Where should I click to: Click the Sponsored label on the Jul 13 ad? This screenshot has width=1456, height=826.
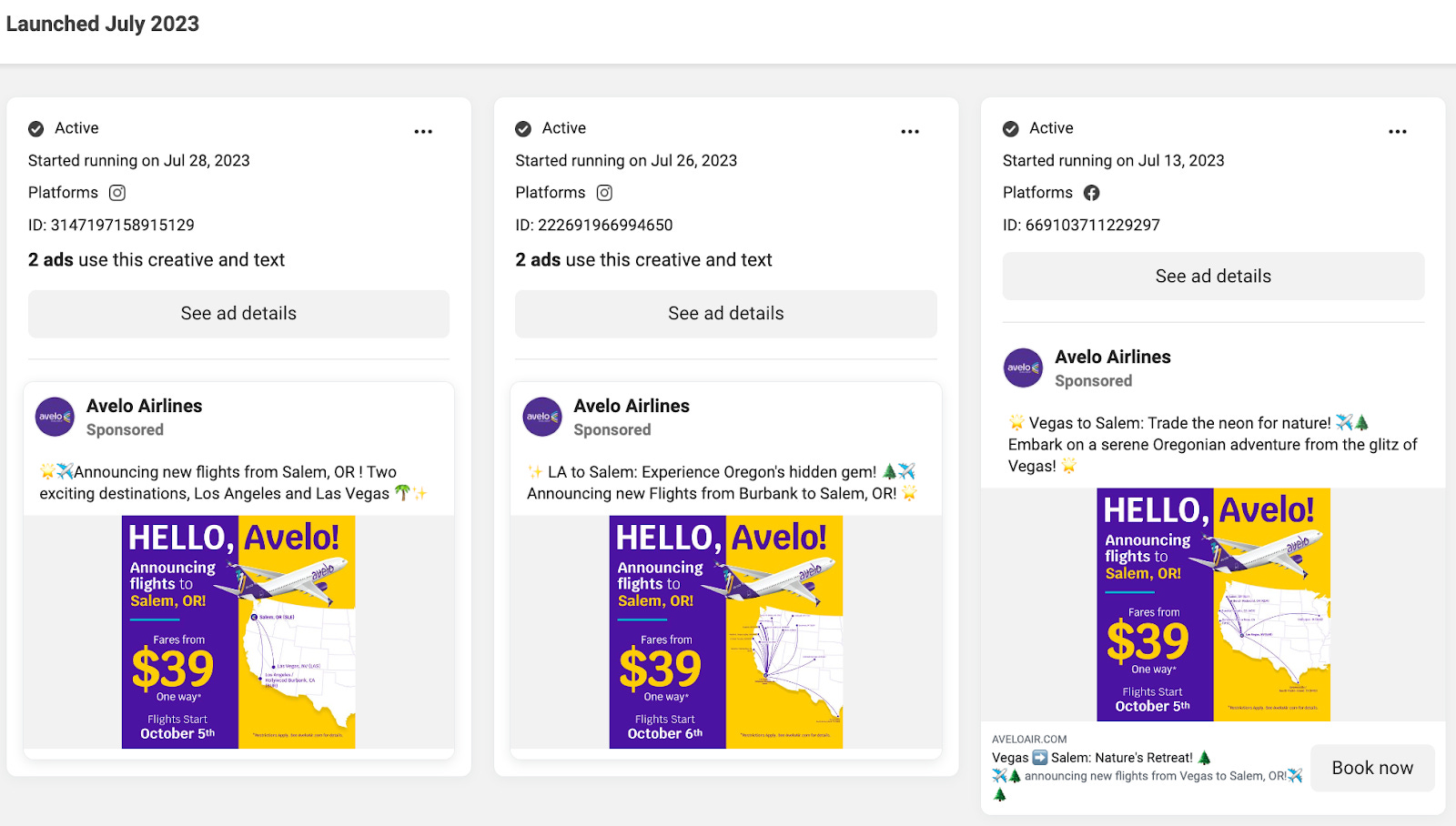click(x=1093, y=381)
